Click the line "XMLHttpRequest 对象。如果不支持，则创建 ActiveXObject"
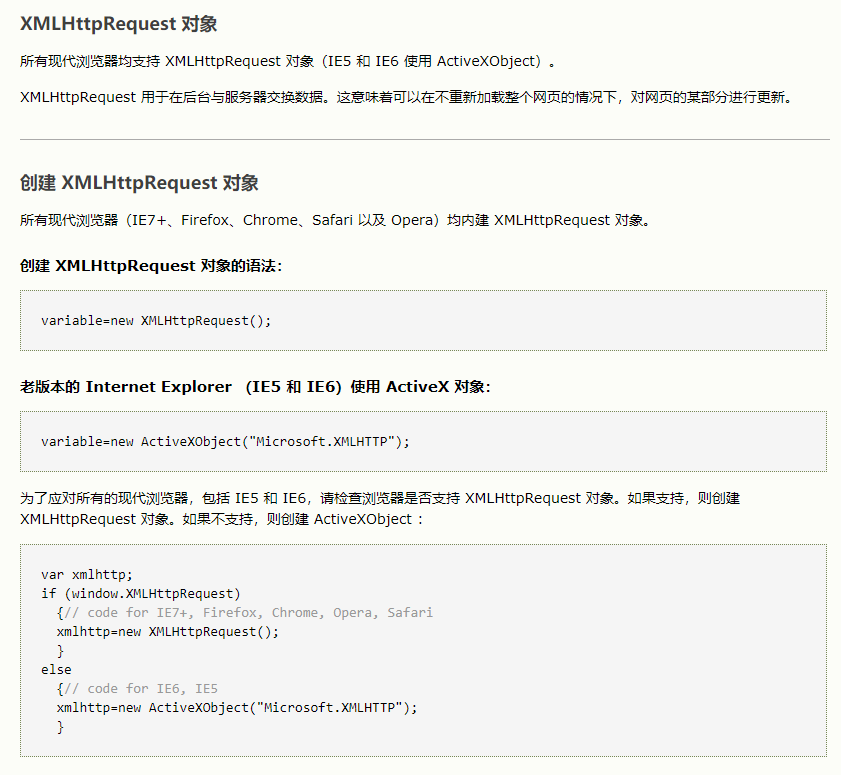 pyautogui.click(x=222, y=520)
